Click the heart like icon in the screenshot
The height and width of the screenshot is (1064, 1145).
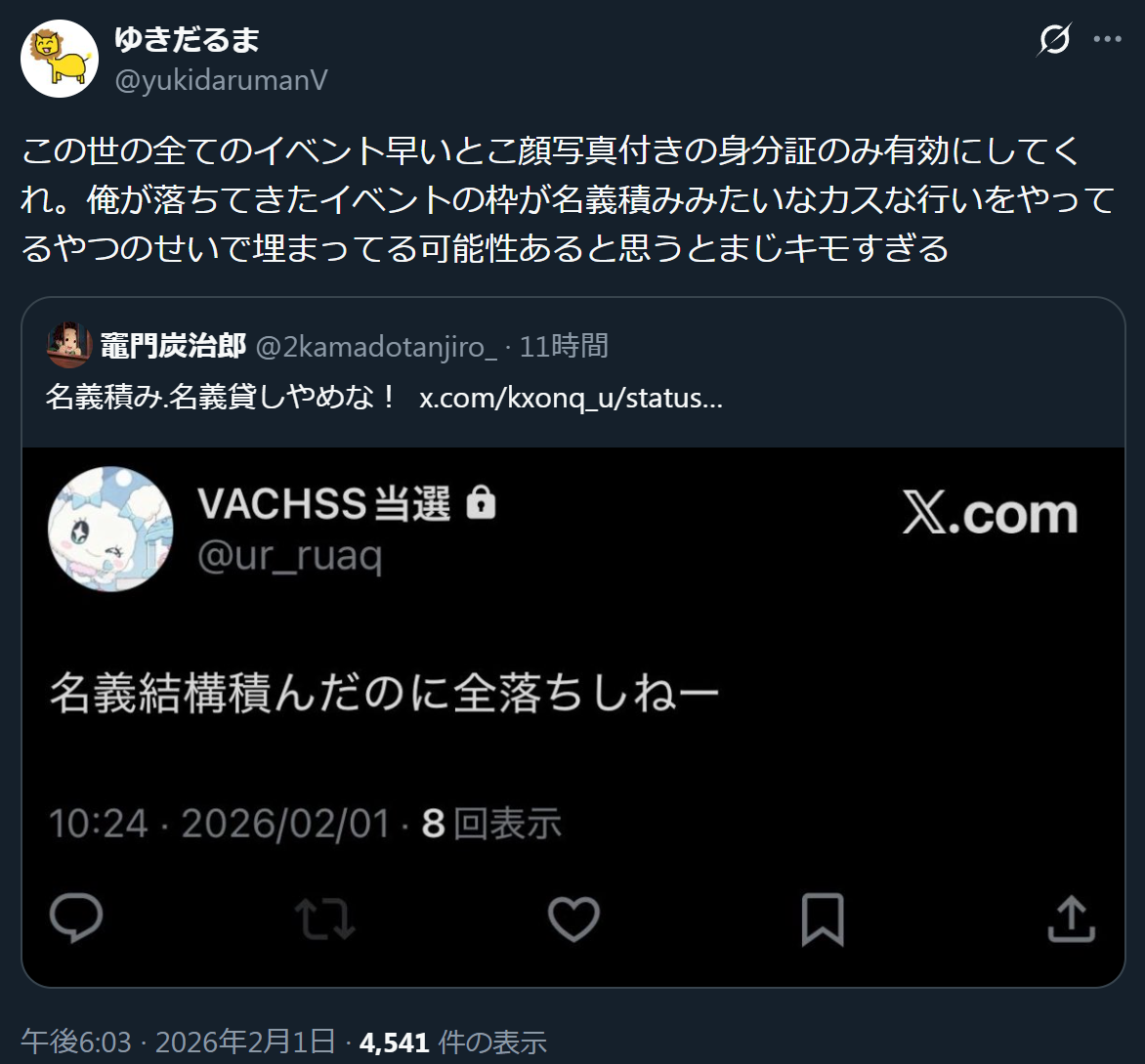(573, 918)
